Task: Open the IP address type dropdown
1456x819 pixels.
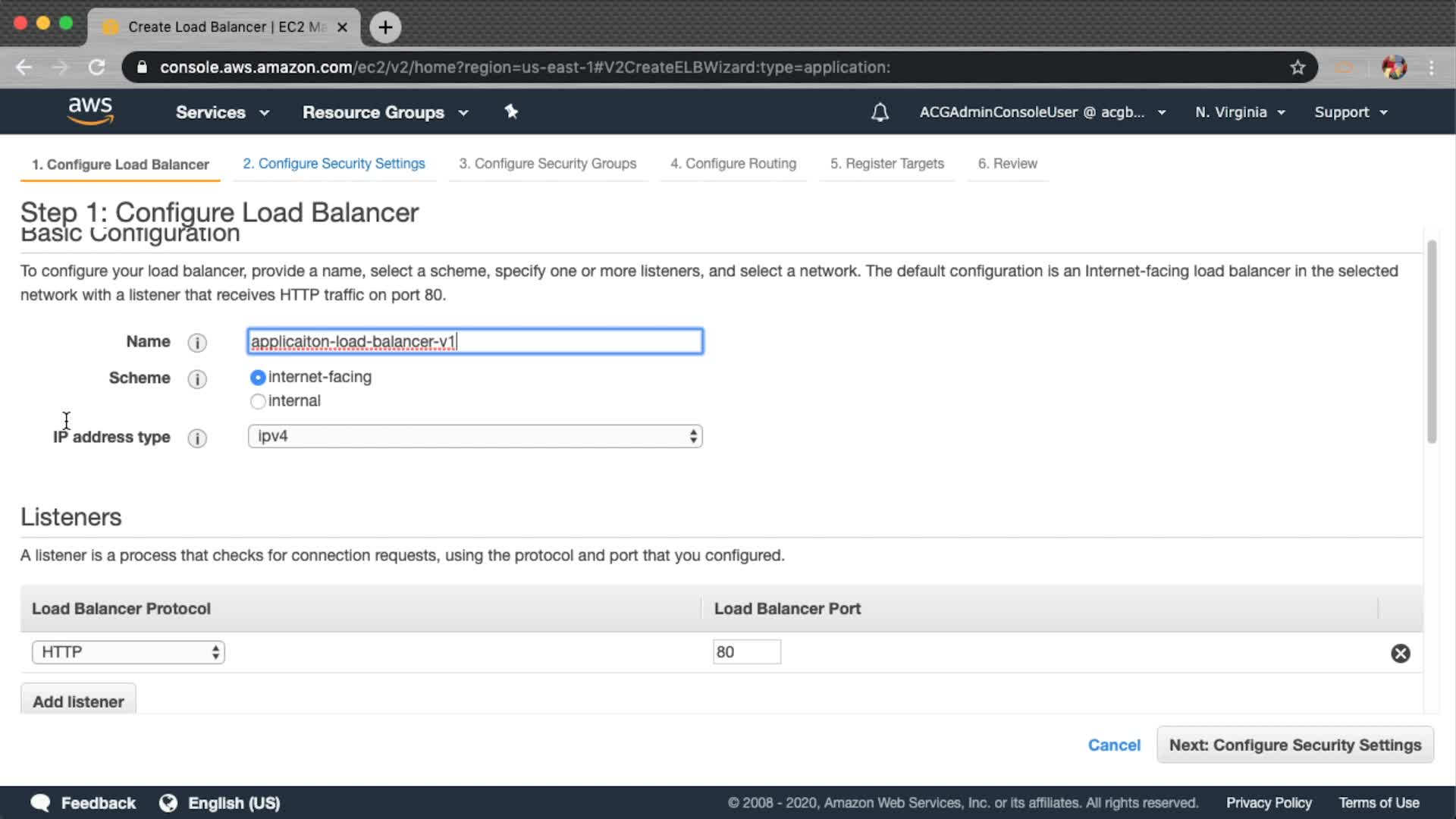Action: pyautogui.click(x=475, y=436)
